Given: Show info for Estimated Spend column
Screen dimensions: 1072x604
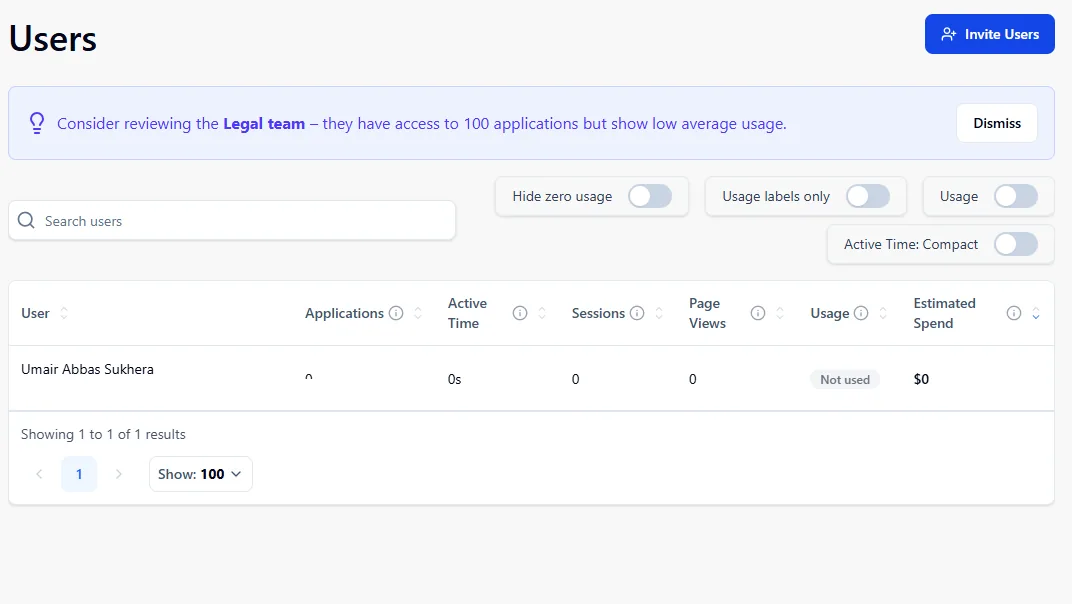Looking at the screenshot, I should (x=1014, y=313).
